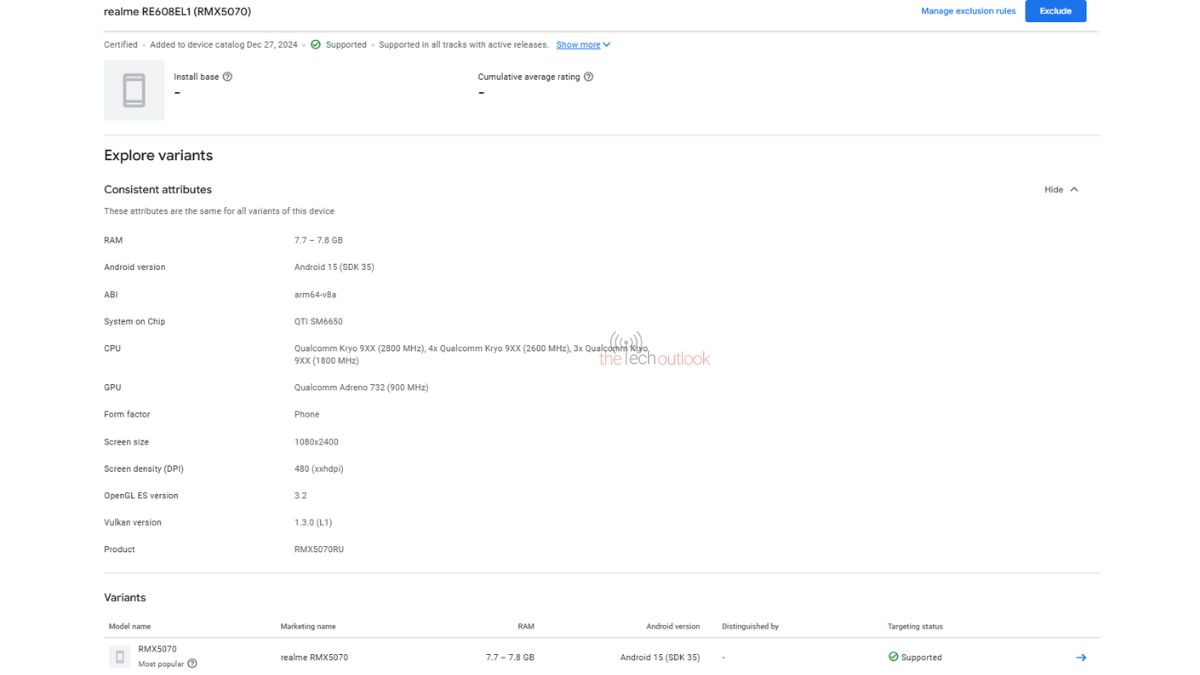Screen dimensions: 1200x675
Task: Click the phone icon next to RMX5070
Action: pyautogui.click(x=118, y=657)
